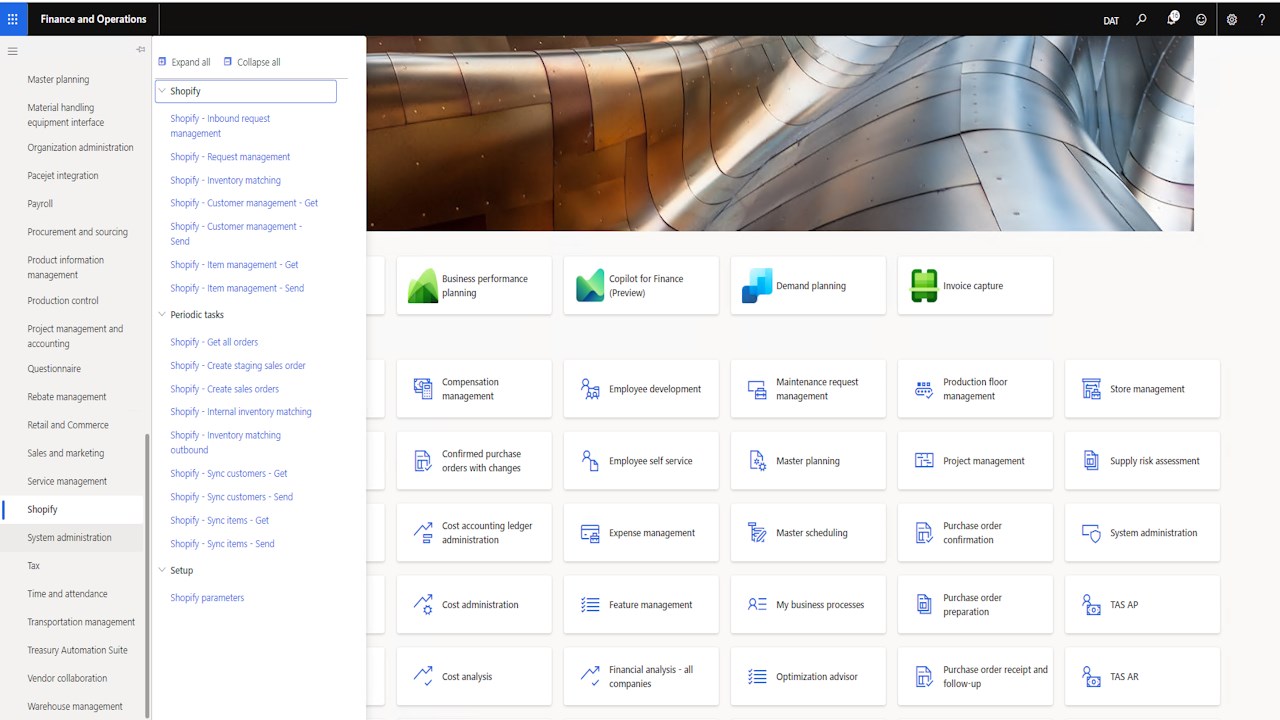Click the Business performance planning tile icon

[423, 286]
